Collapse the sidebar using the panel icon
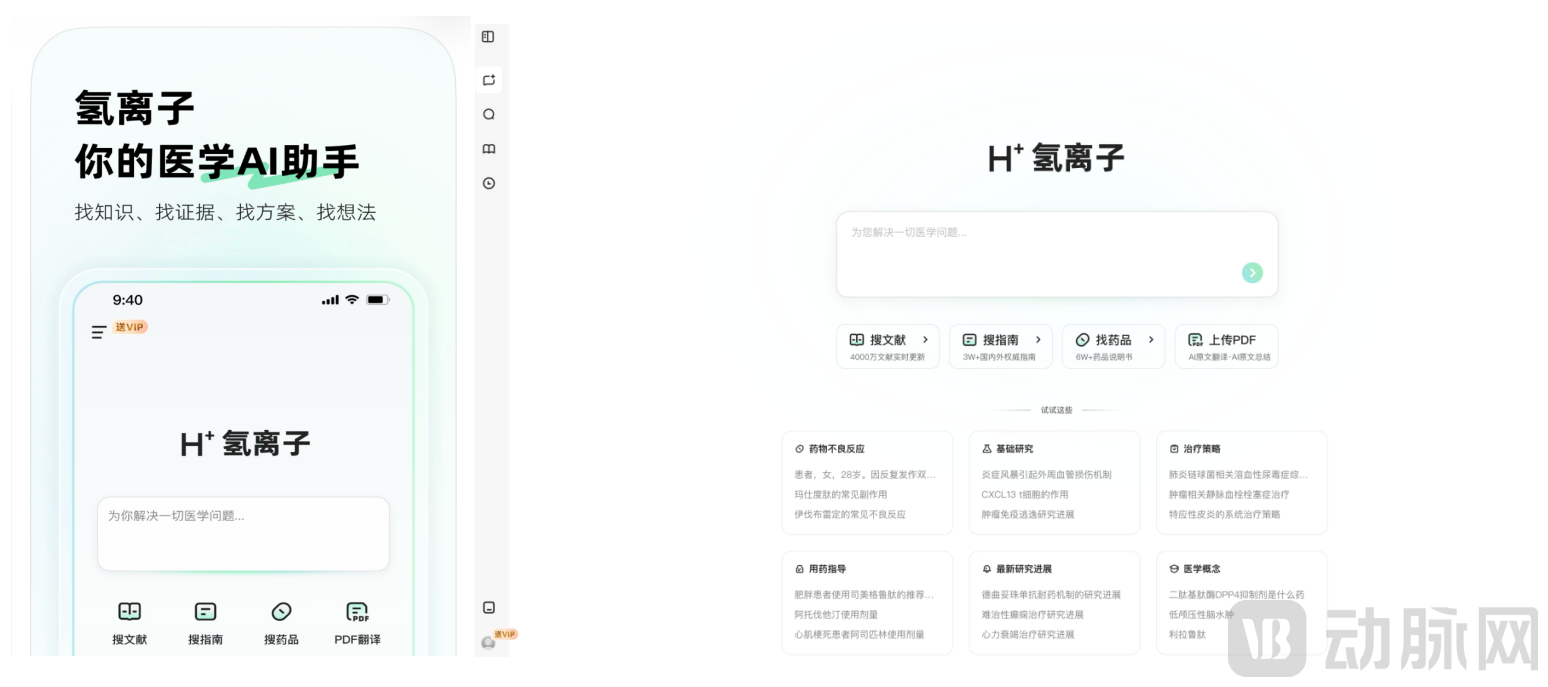 coord(488,37)
